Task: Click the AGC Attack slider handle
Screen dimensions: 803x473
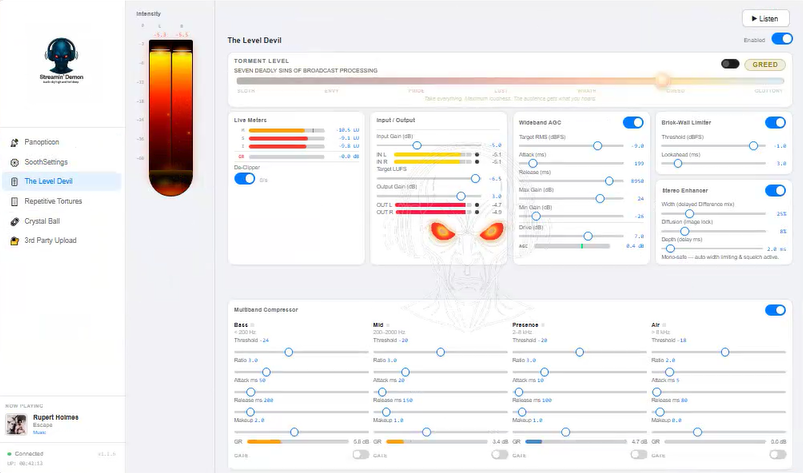Action: [x=533, y=163]
